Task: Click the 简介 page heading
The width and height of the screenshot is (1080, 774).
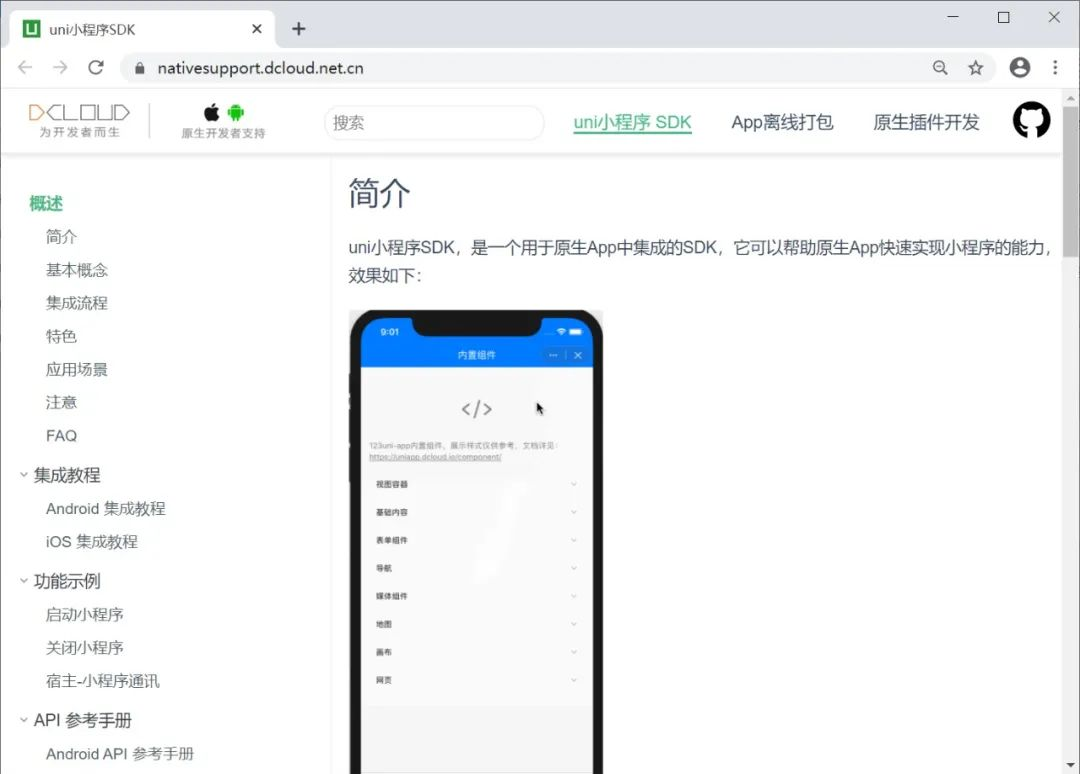Action: [379, 193]
